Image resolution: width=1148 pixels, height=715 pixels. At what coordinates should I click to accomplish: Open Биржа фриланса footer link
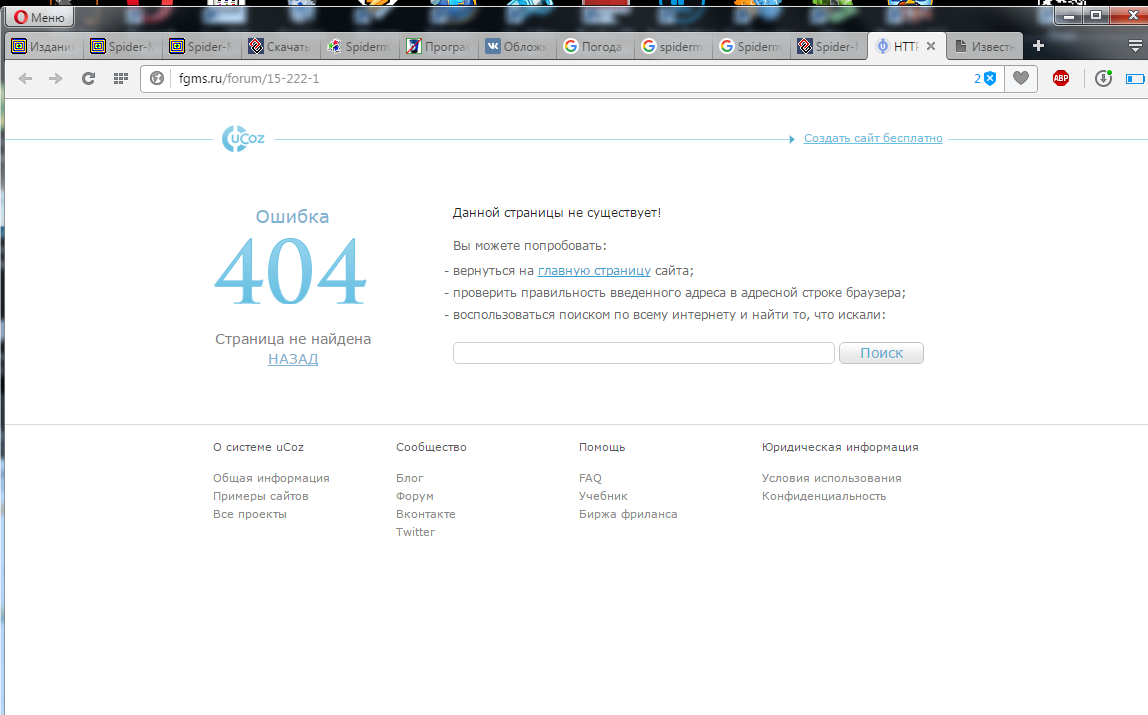click(628, 514)
